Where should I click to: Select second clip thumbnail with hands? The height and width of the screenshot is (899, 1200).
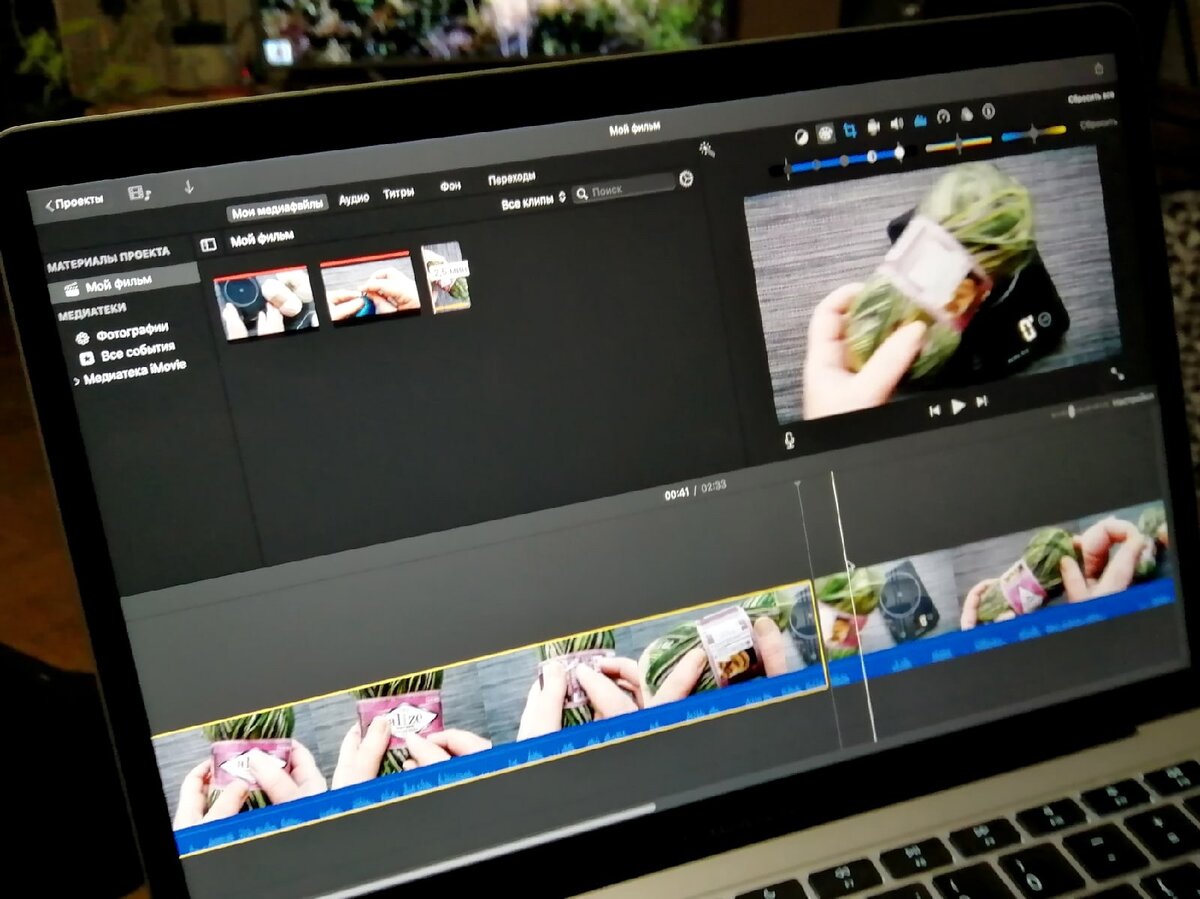[370, 287]
